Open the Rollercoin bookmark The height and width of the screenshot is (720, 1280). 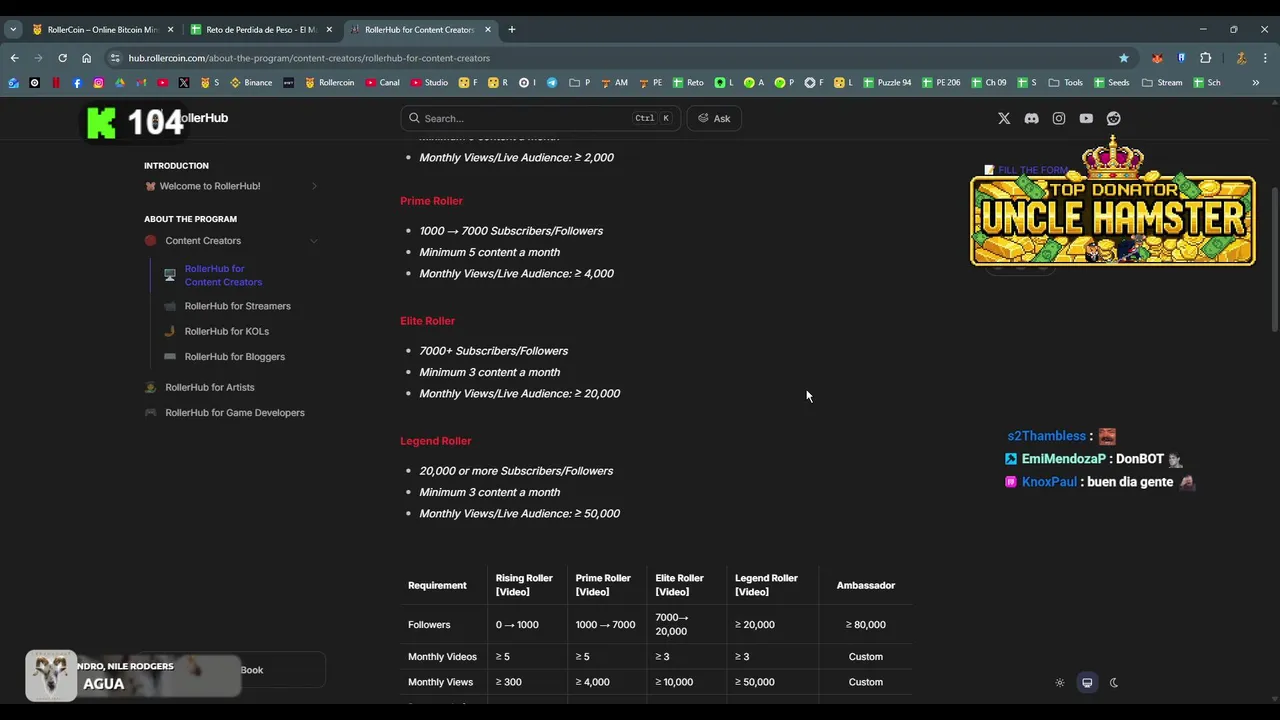pyautogui.click(x=329, y=83)
